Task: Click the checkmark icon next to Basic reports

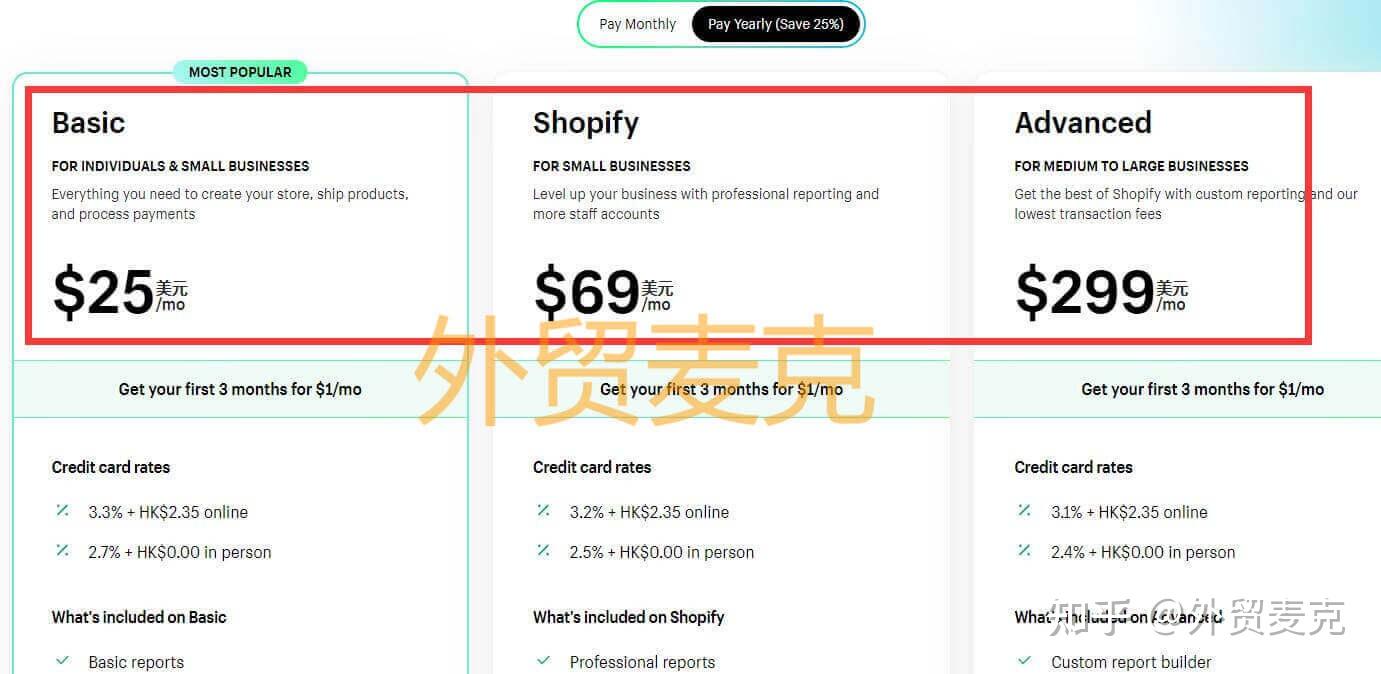Action: click(62, 661)
